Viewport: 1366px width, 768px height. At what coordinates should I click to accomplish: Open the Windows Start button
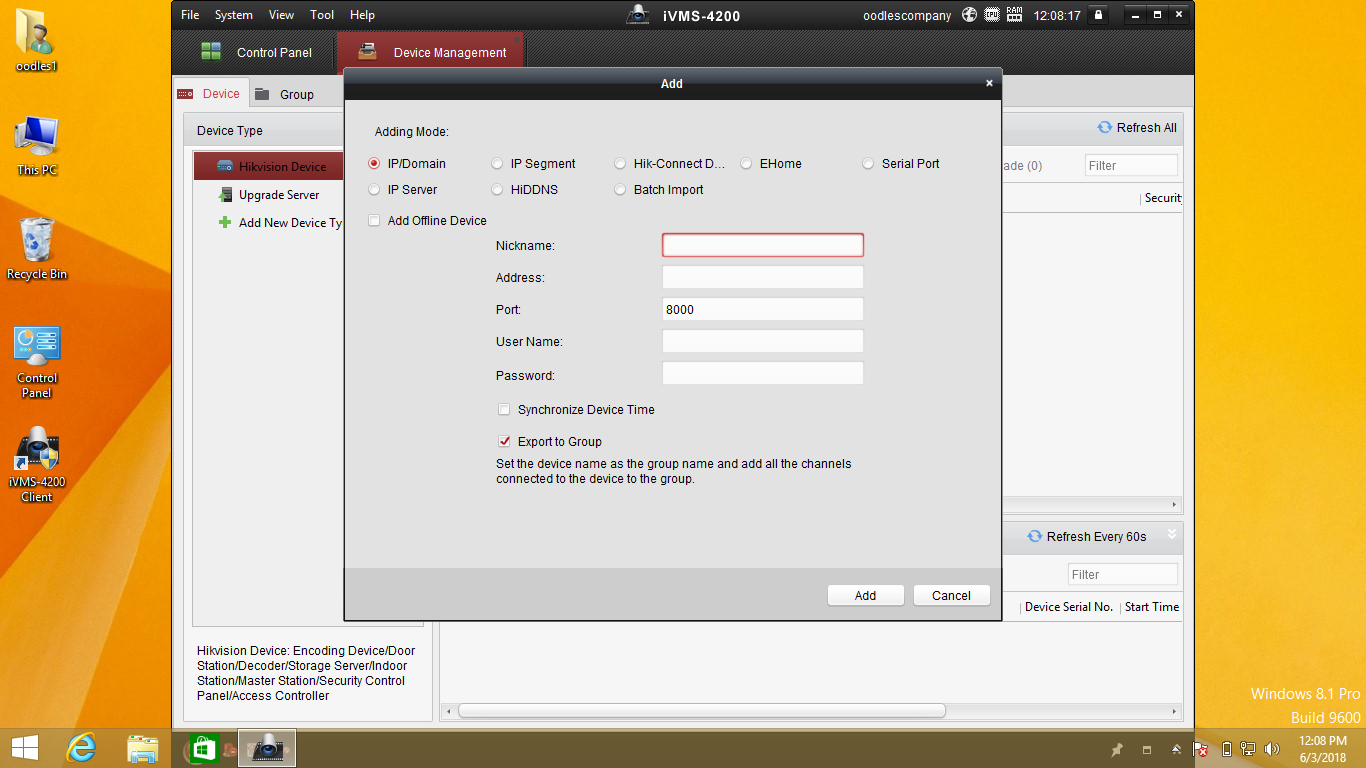point(24,748)
